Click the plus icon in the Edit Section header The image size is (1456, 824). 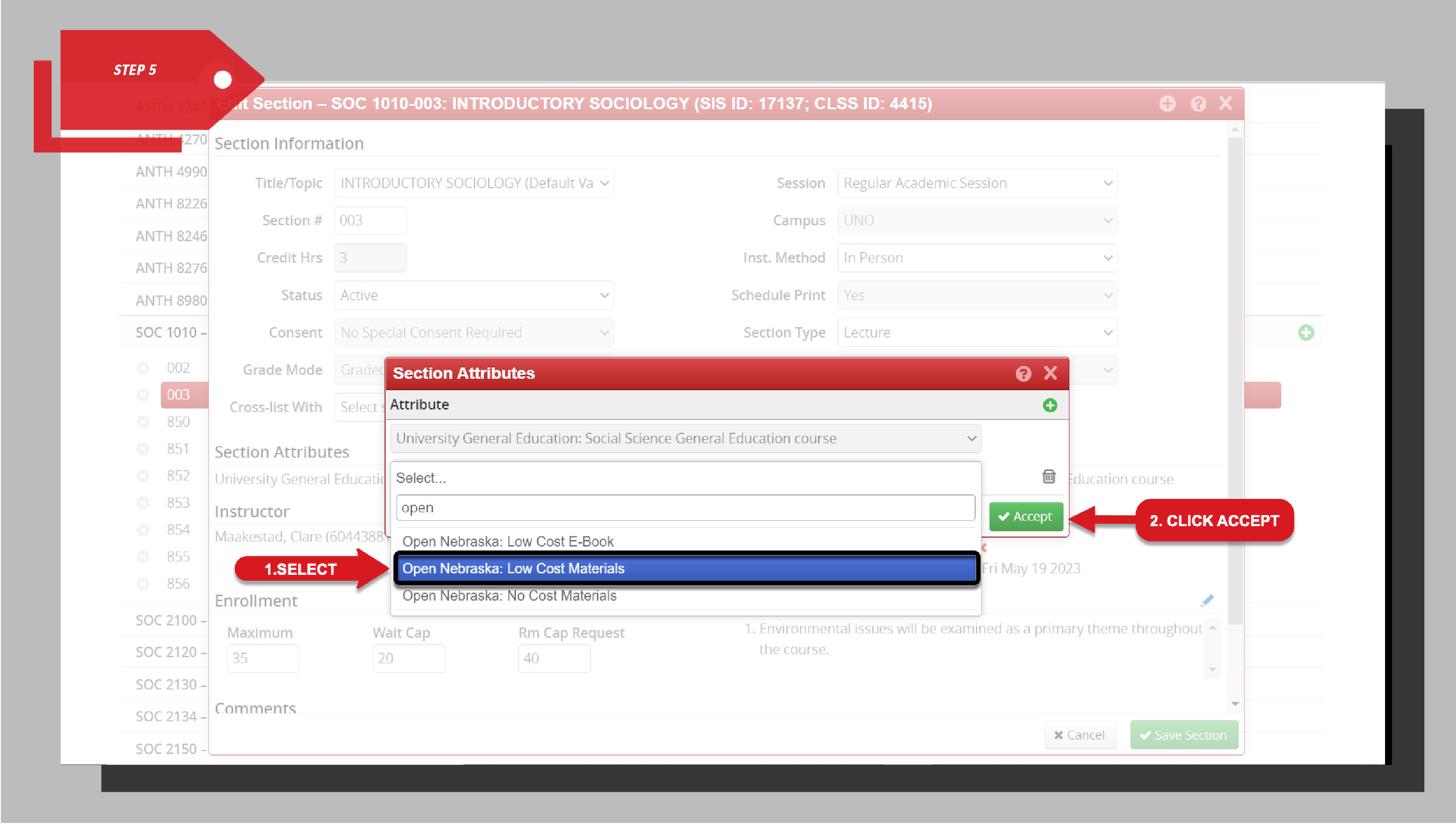coord(1168,103)
